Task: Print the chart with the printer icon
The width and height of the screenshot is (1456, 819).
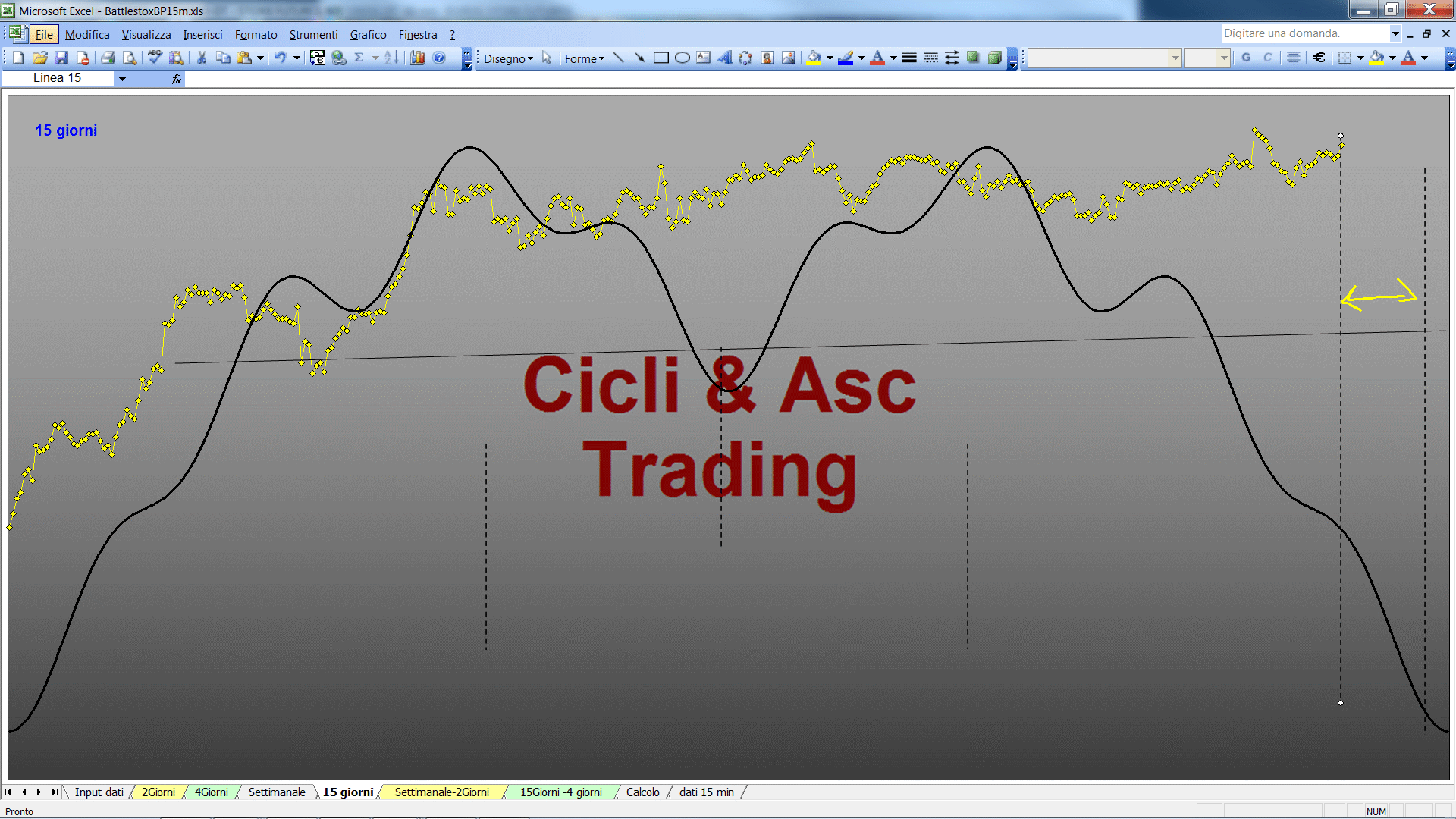Action: [x=108, y=58]
